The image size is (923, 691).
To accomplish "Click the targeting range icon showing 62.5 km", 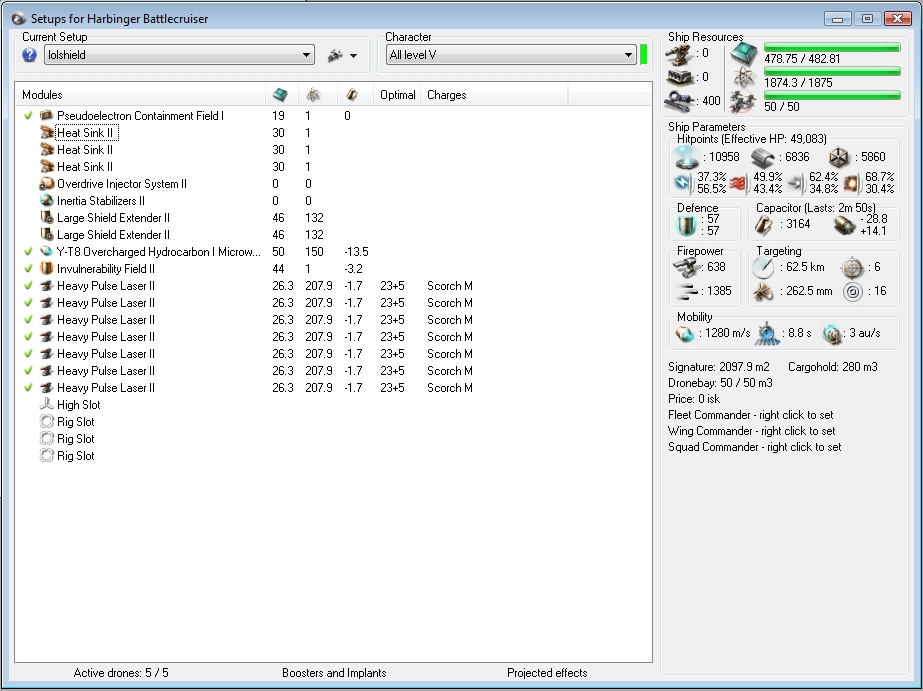I will (763, 267).
